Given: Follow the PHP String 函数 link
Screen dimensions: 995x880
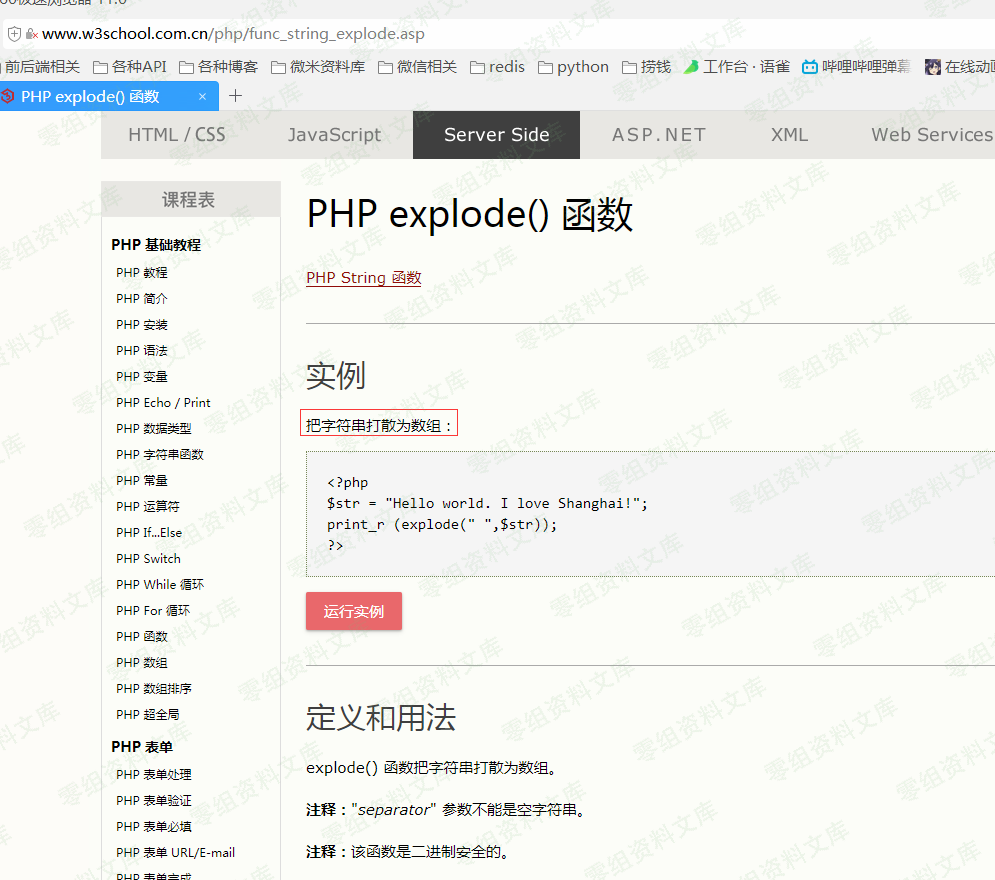Looking at the screenshot, I should coord(364,278).
